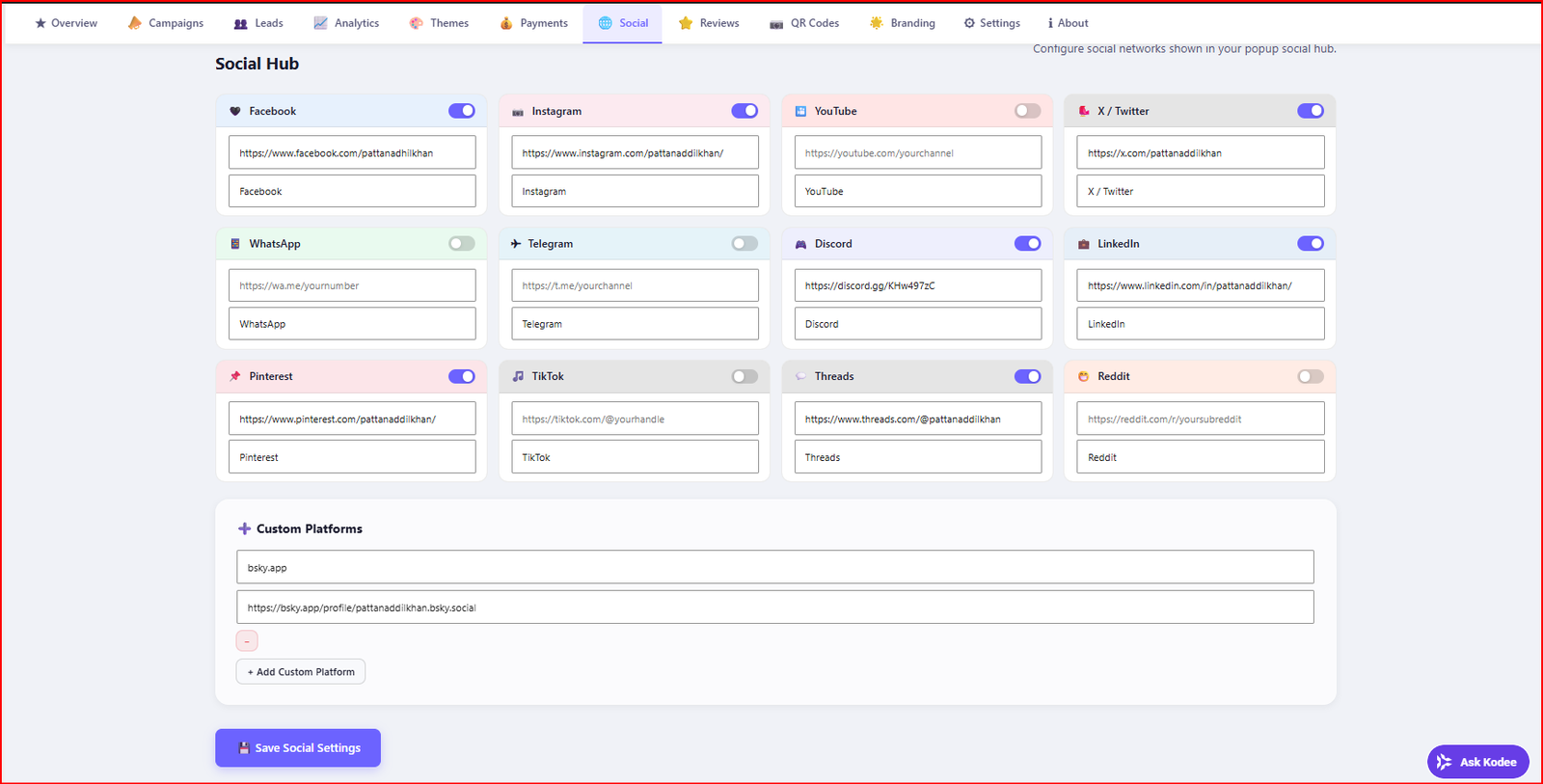
Task: Click the LinkedIn briefcase icon
Action: click(1084, 244)
